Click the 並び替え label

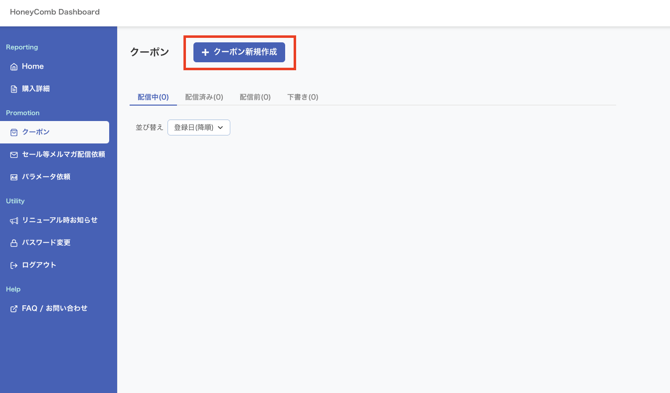point(149,127)
